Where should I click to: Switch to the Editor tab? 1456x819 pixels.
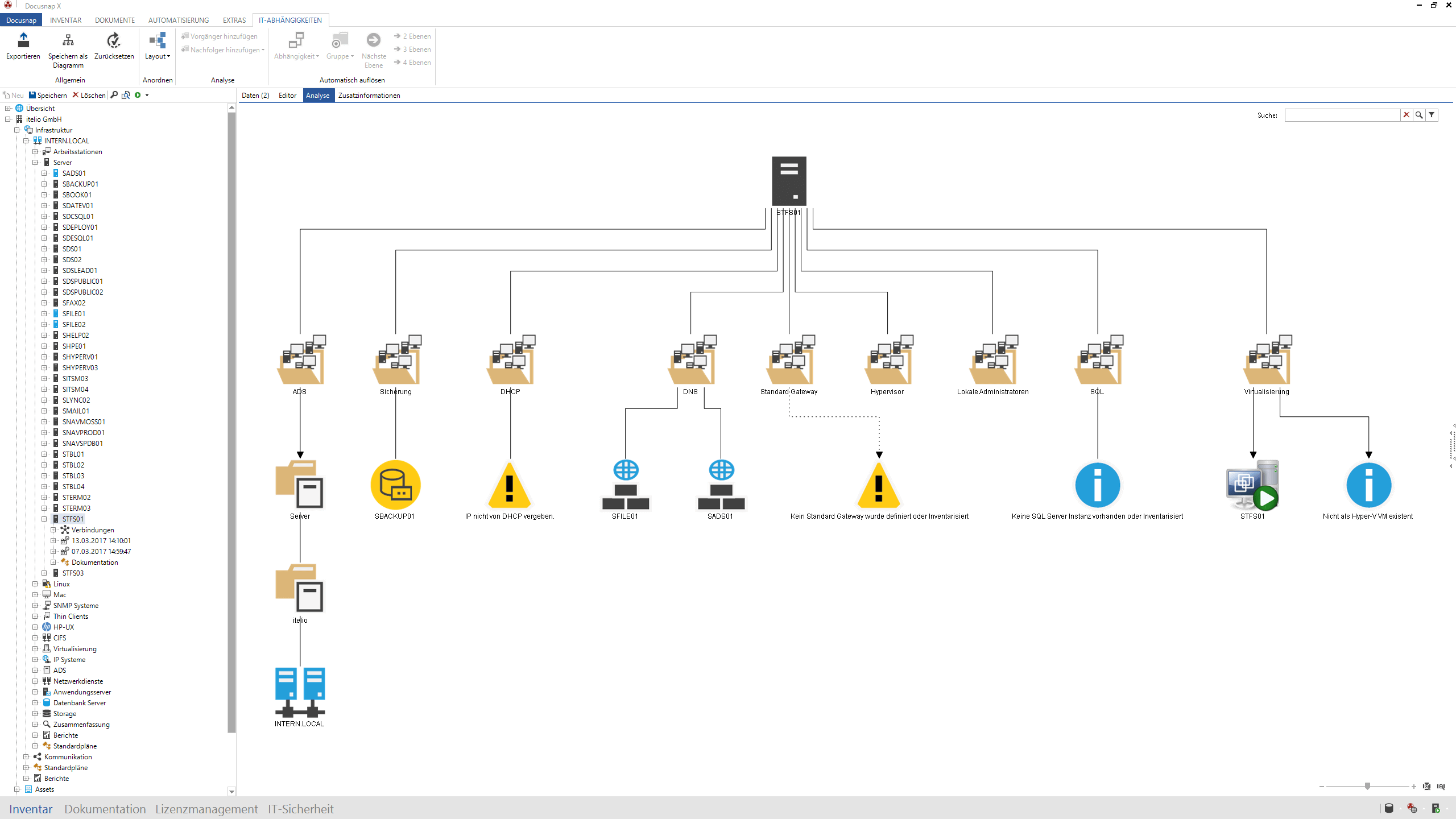[x=287, y=95]
